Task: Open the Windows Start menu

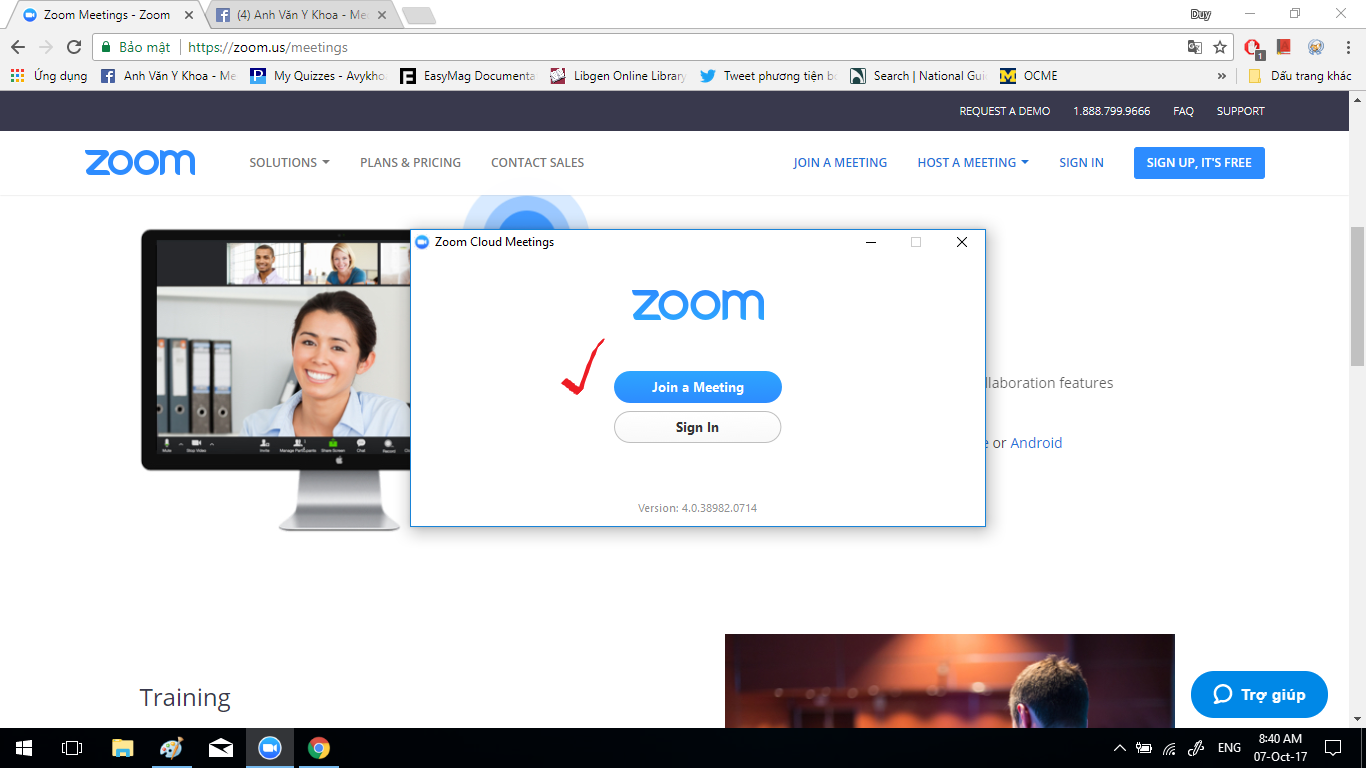Action: point(23,748)
